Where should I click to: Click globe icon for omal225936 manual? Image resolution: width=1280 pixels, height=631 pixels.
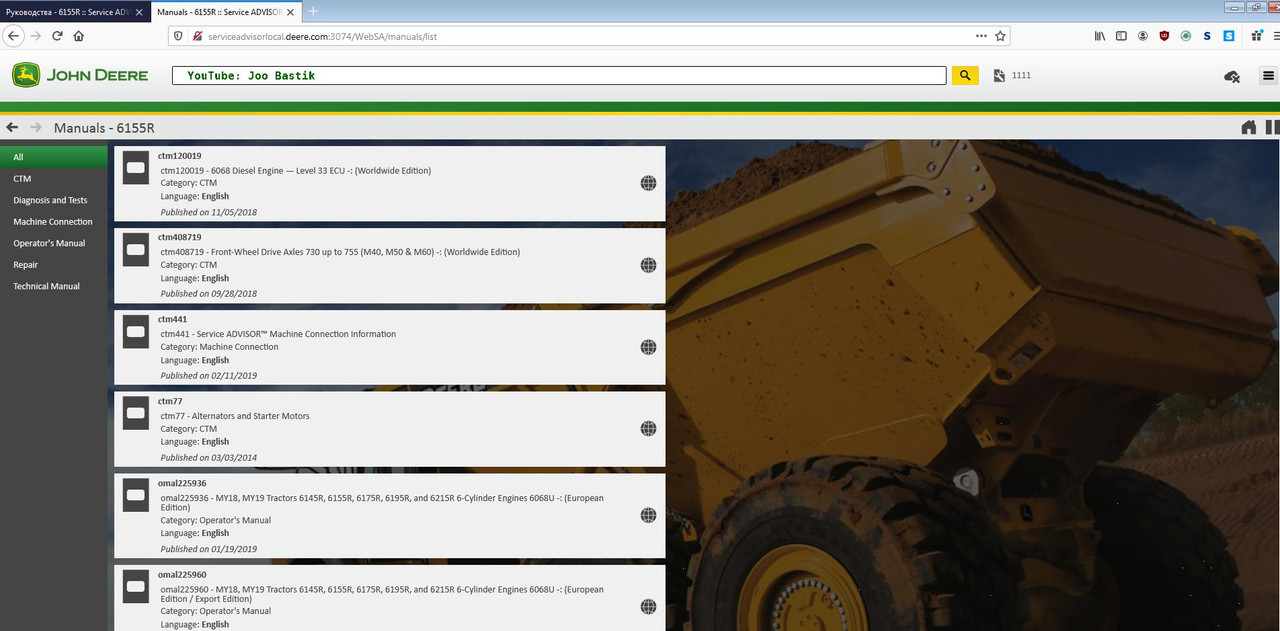648,515
